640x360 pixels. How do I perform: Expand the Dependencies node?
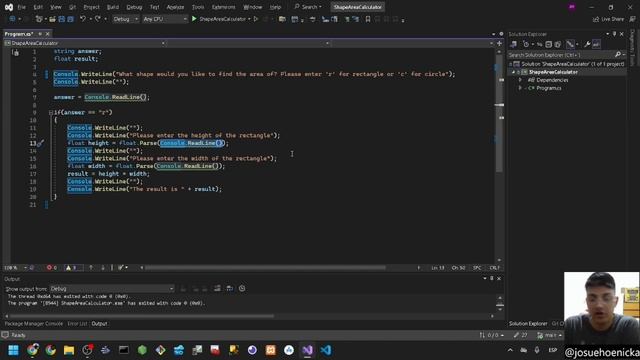coord(520,80)
